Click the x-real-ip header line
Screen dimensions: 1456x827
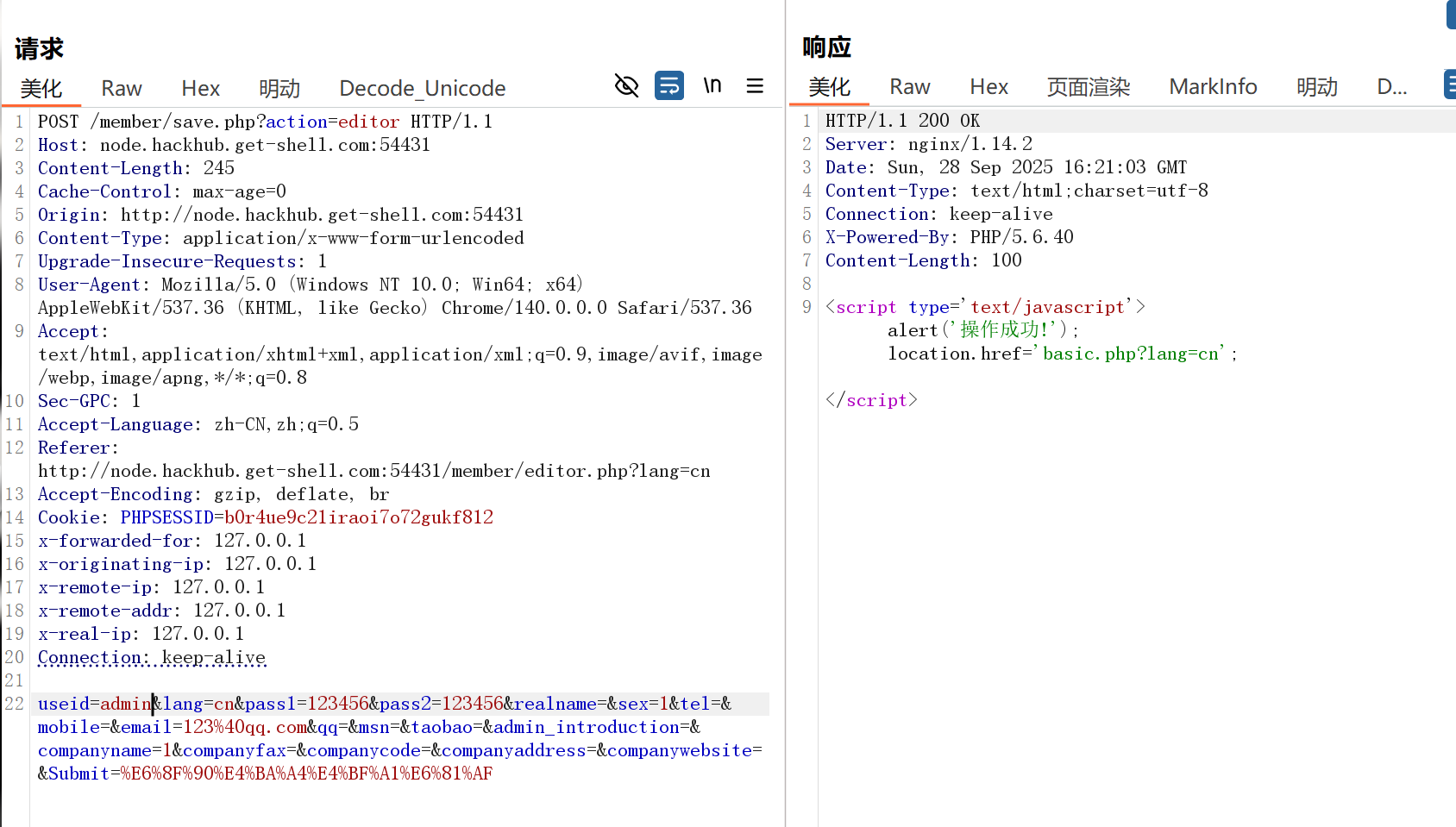[x=141, y=634]
